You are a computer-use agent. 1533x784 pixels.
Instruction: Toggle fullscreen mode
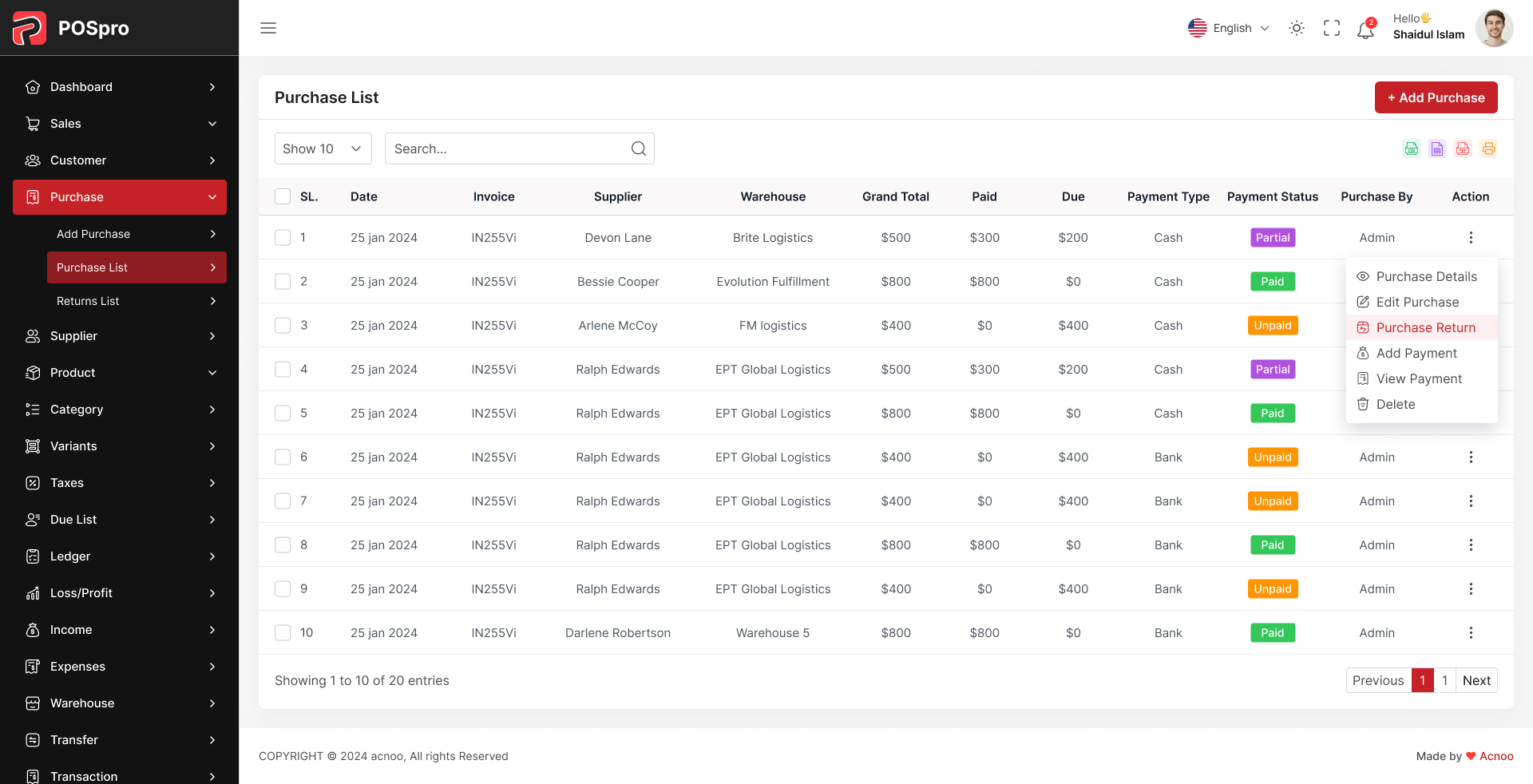pos(1331,28)
